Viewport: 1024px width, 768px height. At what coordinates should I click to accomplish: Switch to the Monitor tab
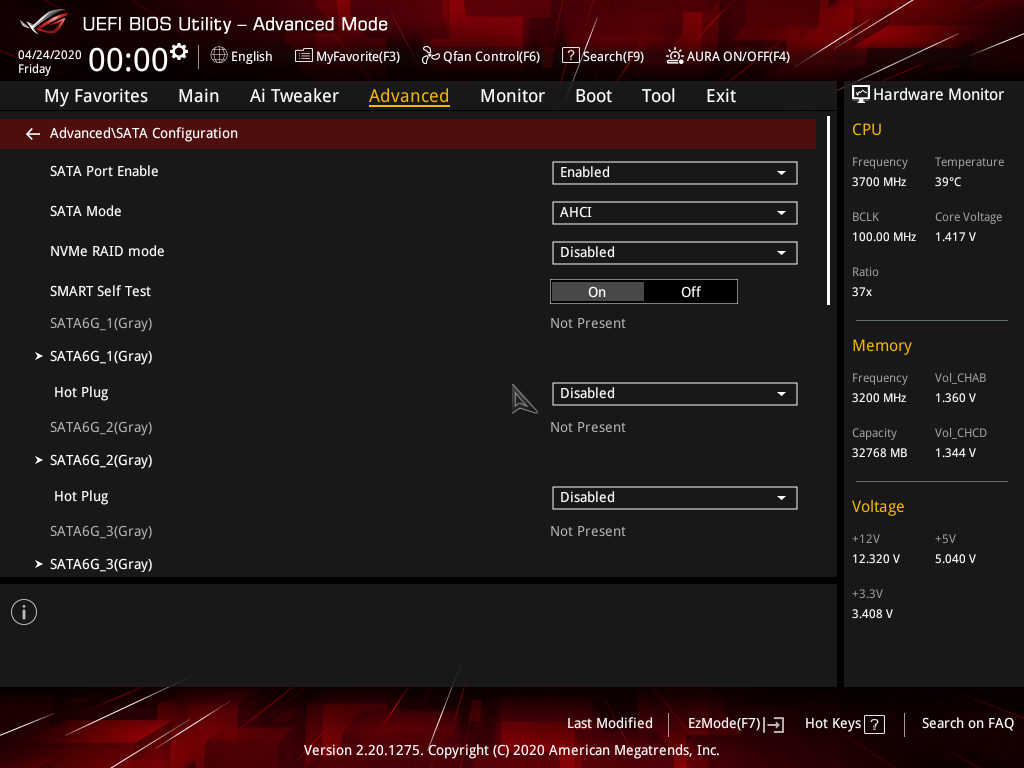(x=512, y=96)
